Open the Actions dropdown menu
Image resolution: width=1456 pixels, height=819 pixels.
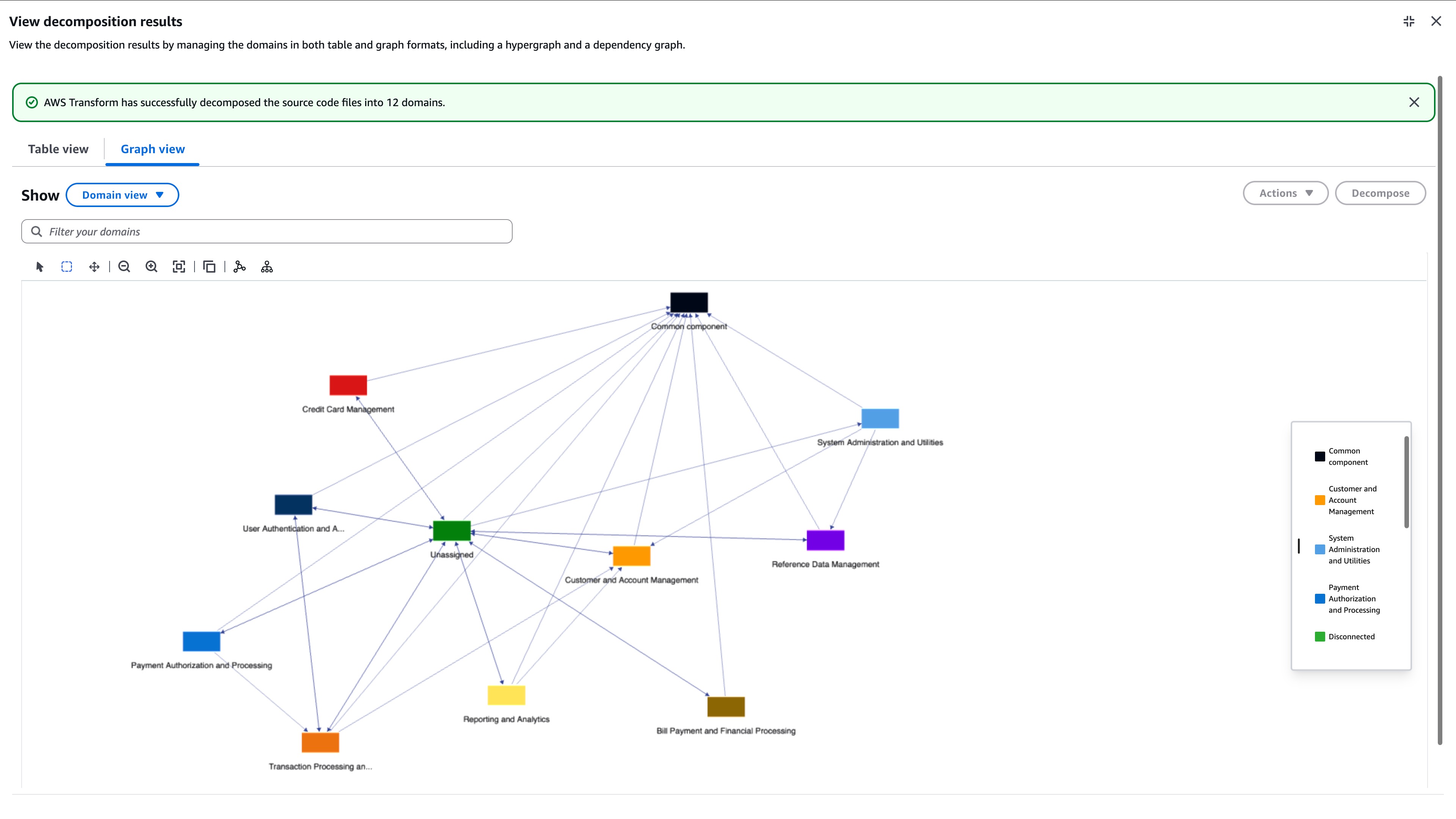pos(1285,193)
